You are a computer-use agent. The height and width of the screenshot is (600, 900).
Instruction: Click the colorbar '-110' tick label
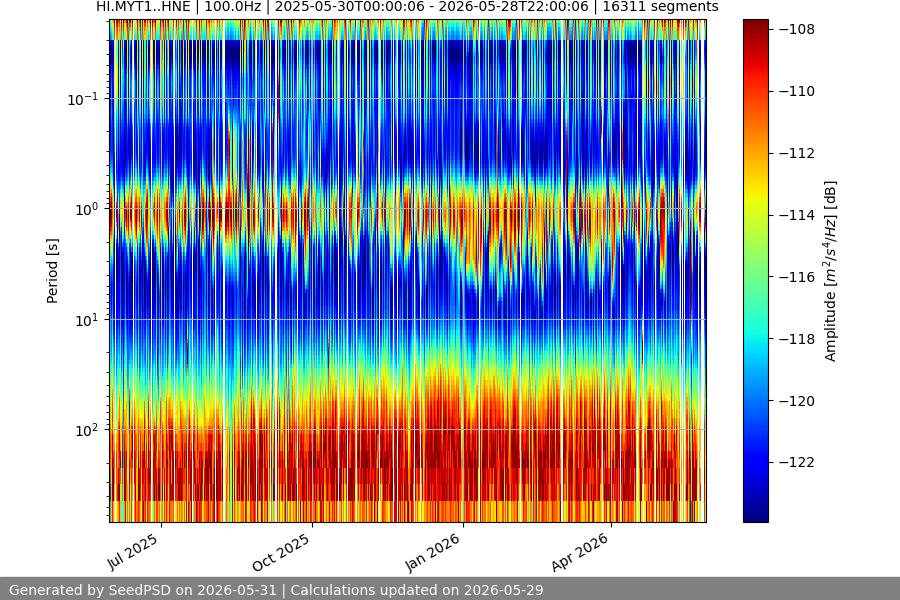tap(797, 91)
